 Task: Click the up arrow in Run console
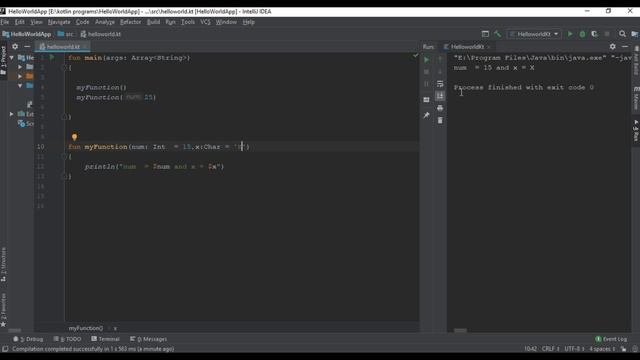point(440,60)
